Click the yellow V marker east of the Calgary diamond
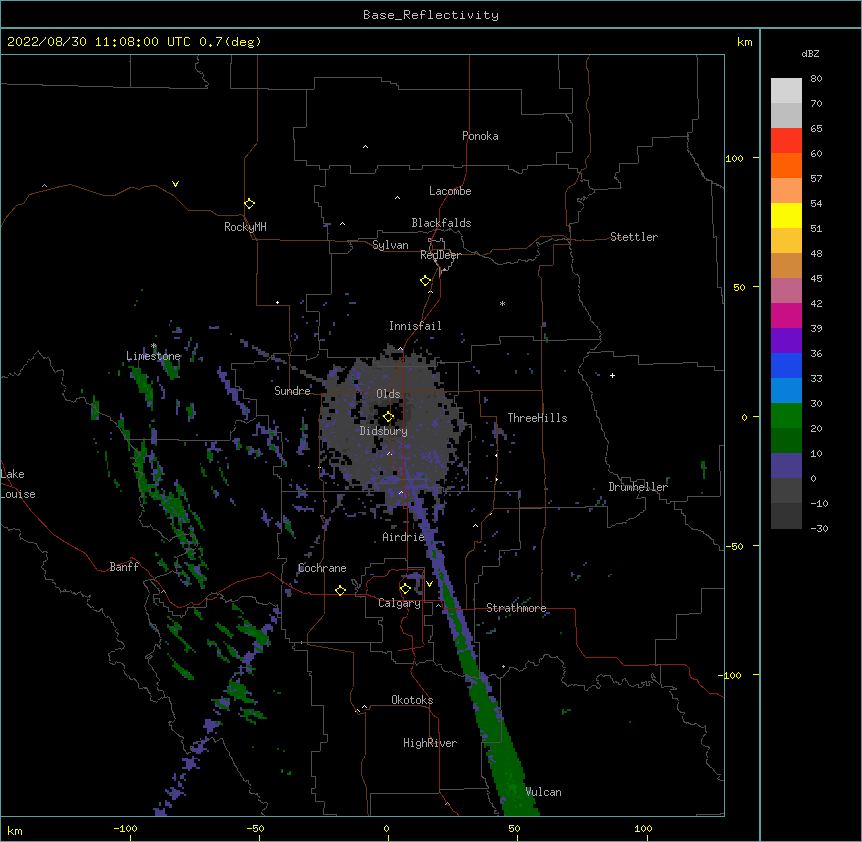Image resolution: width=862 pixels, height=842 pixels. pyautogui.click(x=429, y=584)
